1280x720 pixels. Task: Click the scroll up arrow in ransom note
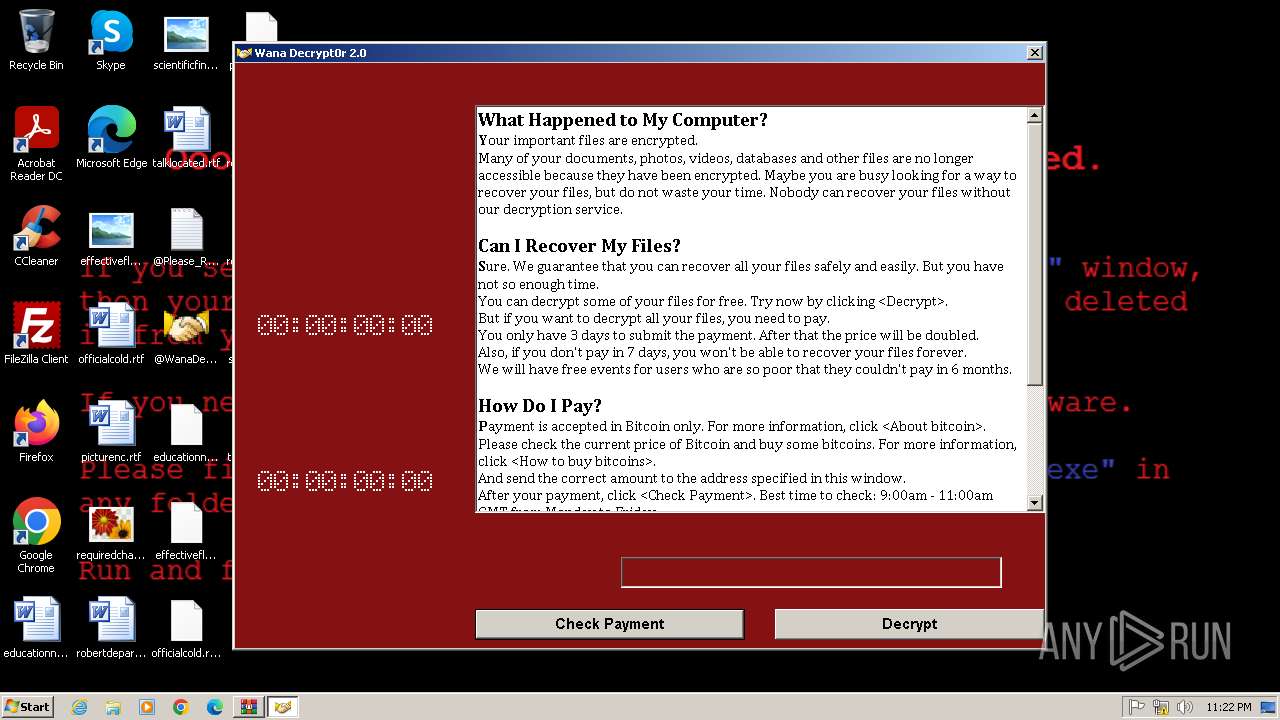coord(1035,116)
